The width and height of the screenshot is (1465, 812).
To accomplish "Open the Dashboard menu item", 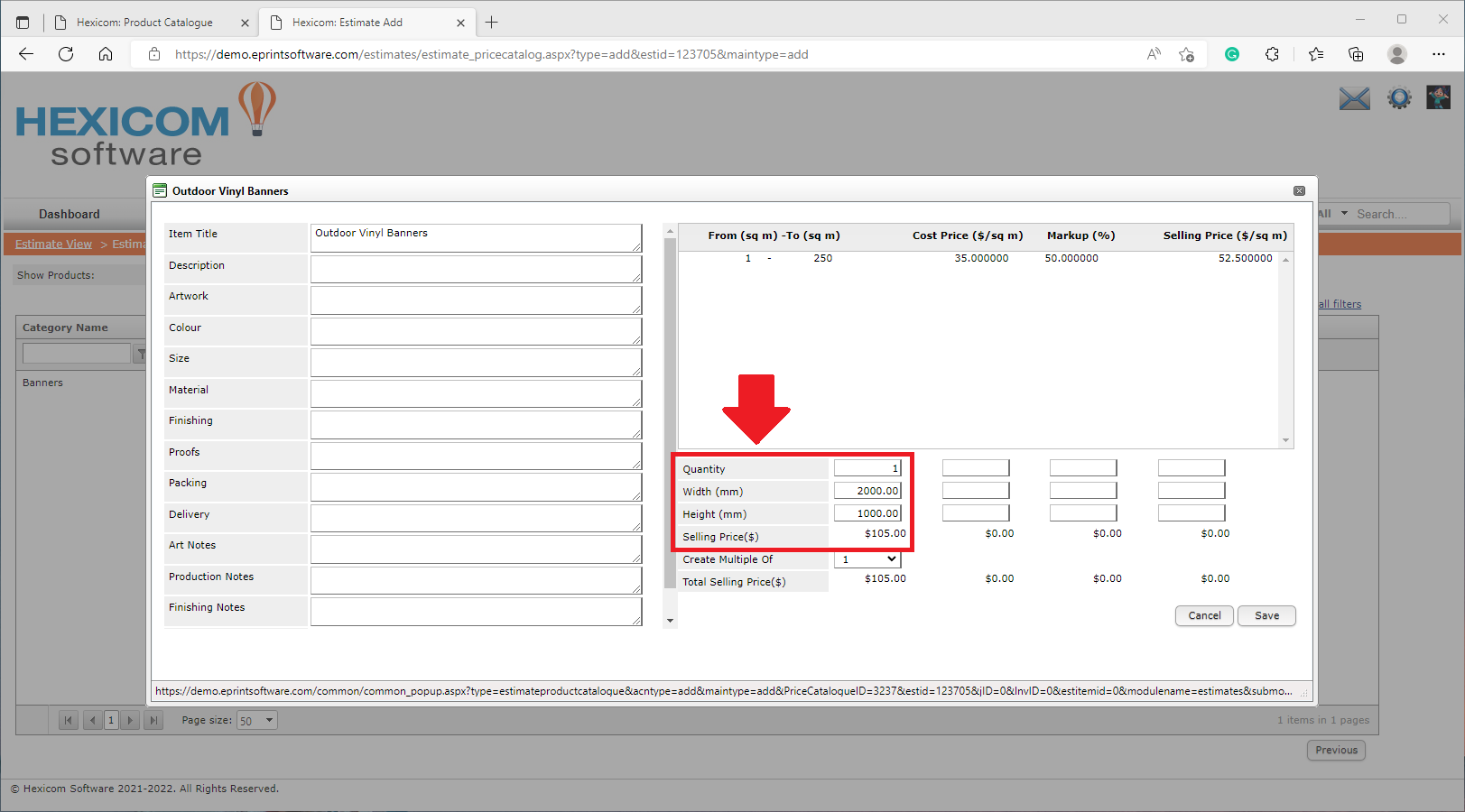I will click(x=70, y=214).
